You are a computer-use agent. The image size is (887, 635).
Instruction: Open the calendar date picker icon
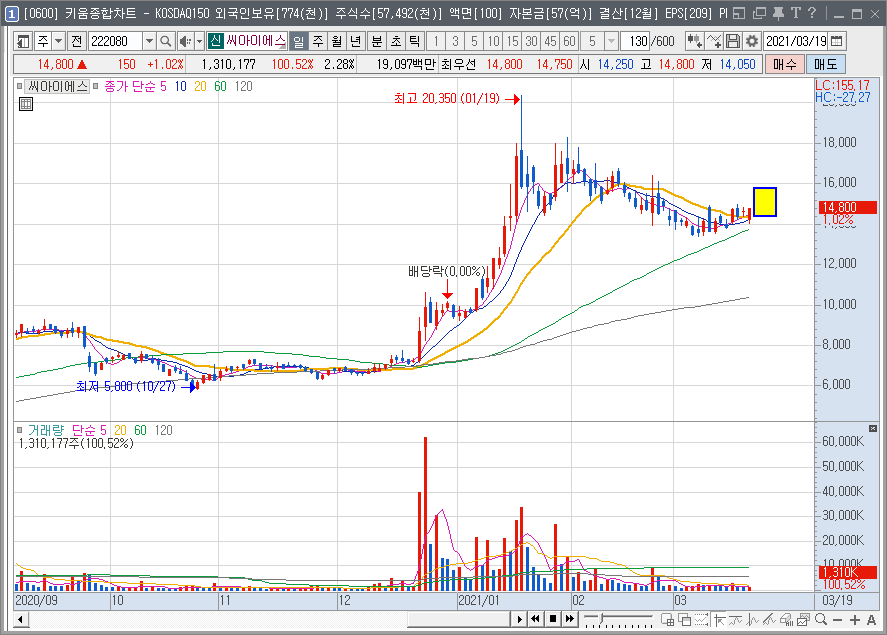pos(837,41)
